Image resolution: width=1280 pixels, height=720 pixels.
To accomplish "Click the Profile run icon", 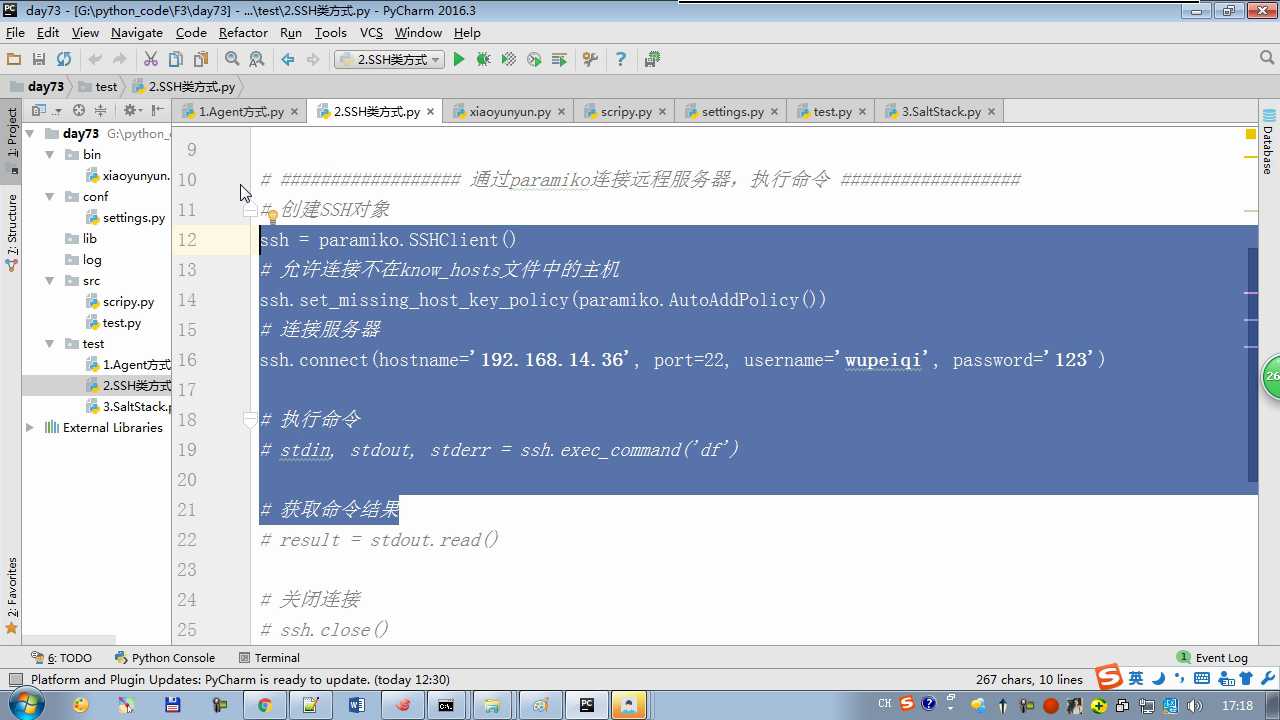I will point(534,60).
